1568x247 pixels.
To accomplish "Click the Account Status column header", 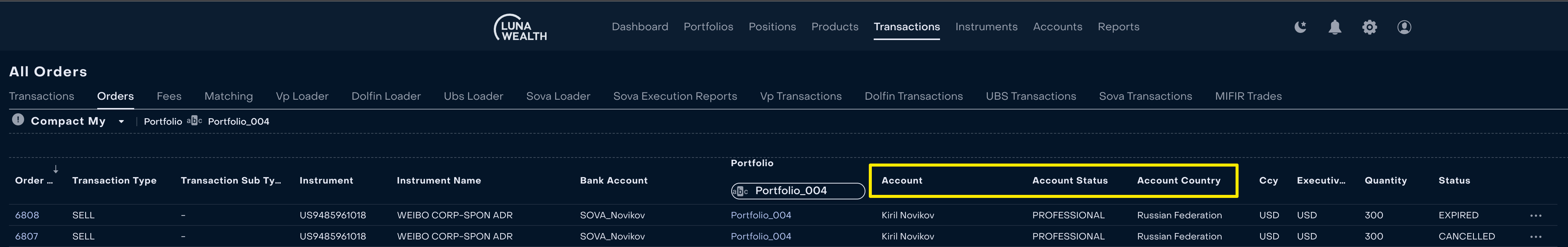I will click(1069, 181).
